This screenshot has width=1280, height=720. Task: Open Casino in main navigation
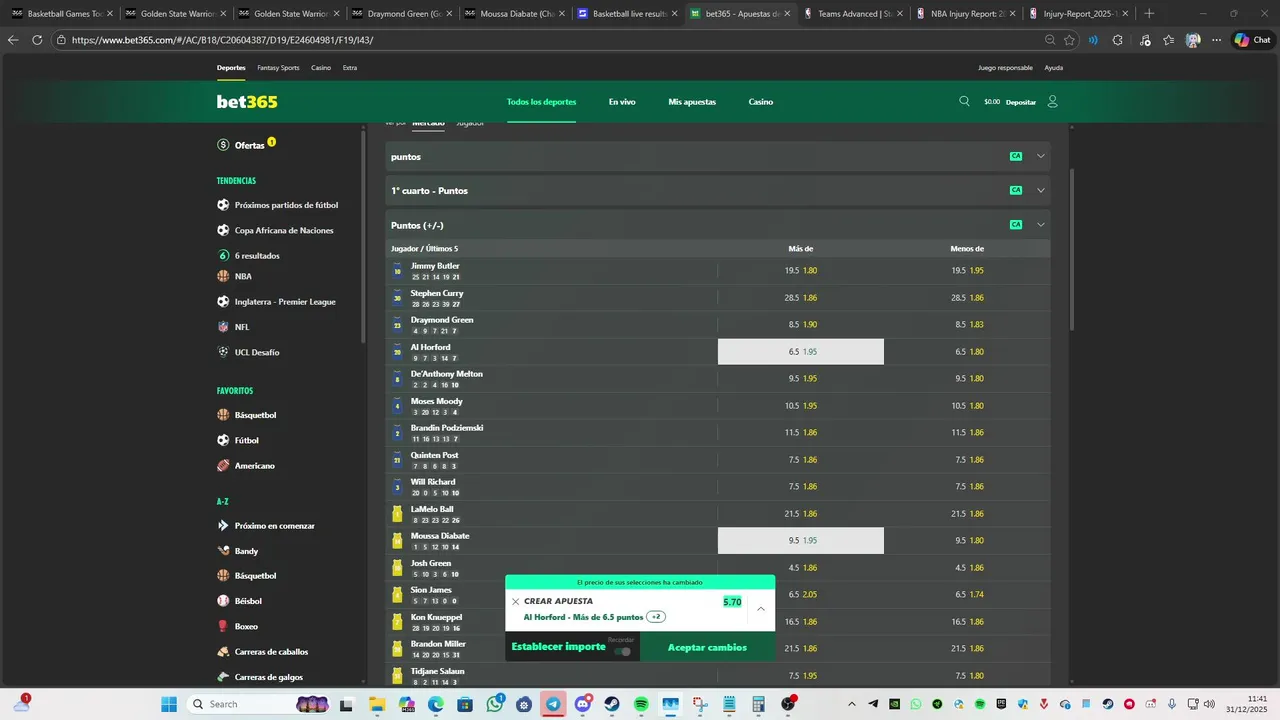tap(761, 102)
